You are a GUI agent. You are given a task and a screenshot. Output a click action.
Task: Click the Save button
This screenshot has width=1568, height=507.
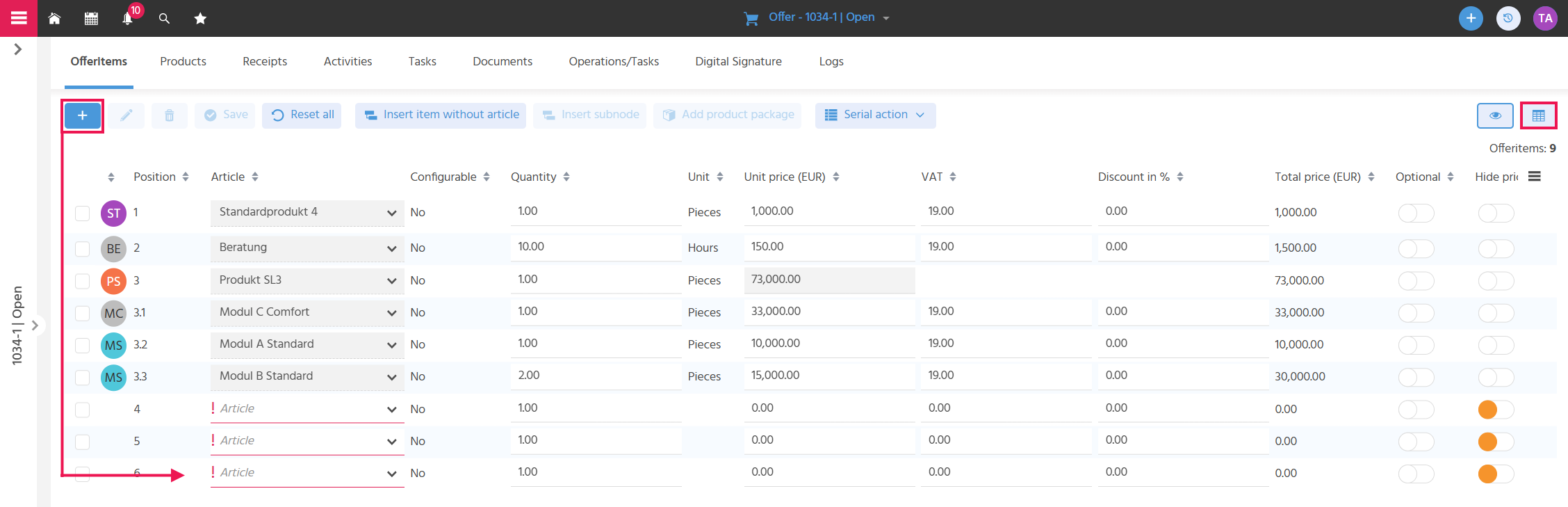point(225,115)
